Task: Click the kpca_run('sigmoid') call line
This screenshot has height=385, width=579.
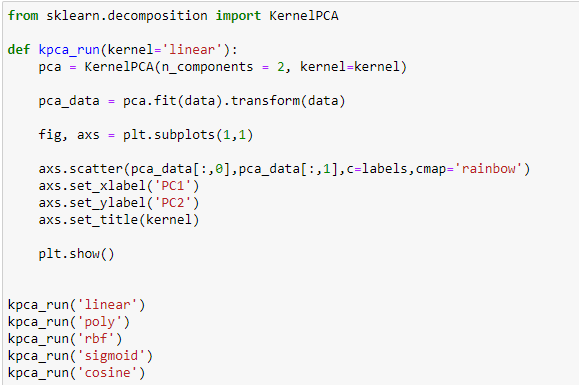Action: click(x=80, y=356)
